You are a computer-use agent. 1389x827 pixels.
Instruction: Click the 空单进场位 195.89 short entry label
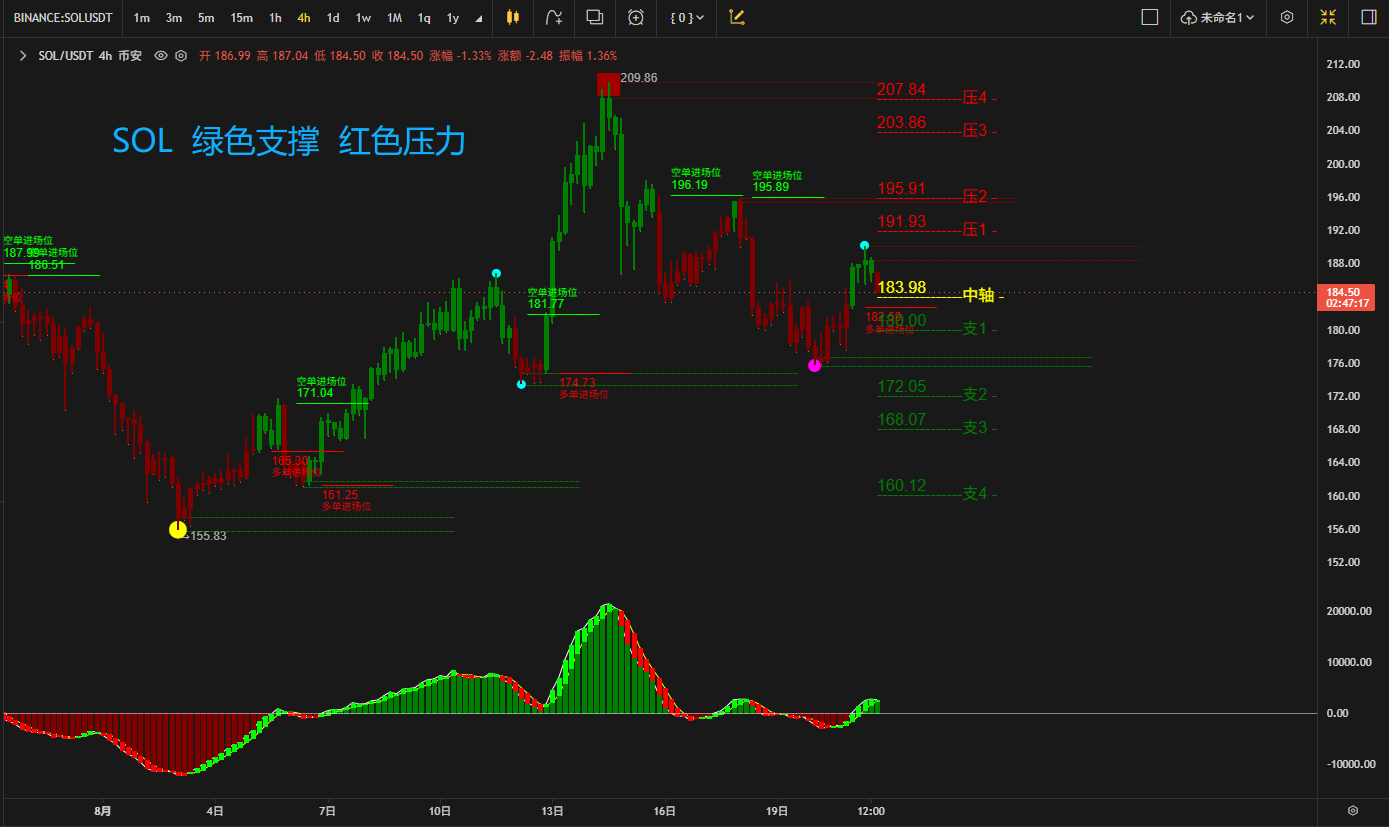(x=777, y=181)
